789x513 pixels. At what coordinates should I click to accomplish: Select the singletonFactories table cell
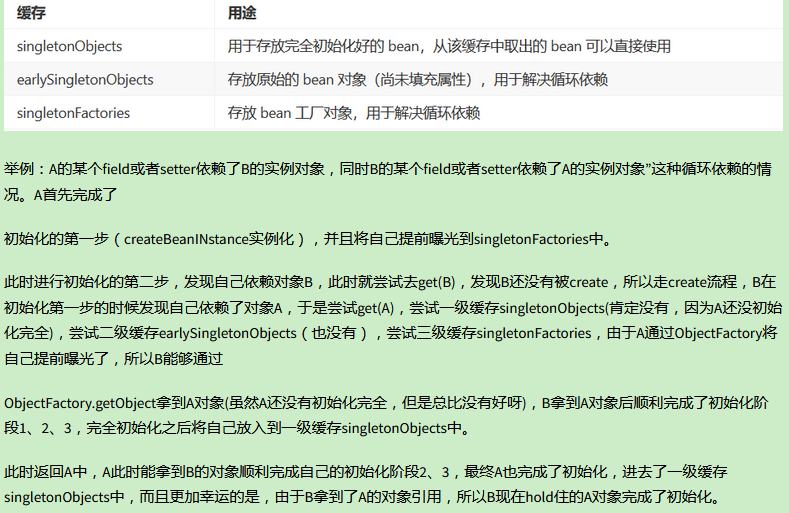point(109,113)
